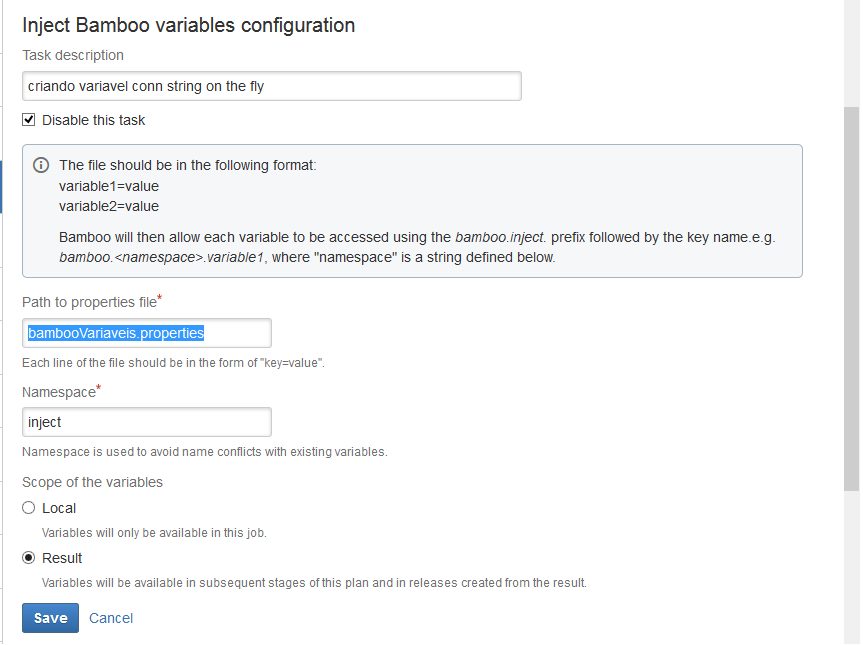The height and width of the screenshot is (645, 863).
Task: Click the italic 'bamboo.inject.' prefix text
Action: point(500,237)
